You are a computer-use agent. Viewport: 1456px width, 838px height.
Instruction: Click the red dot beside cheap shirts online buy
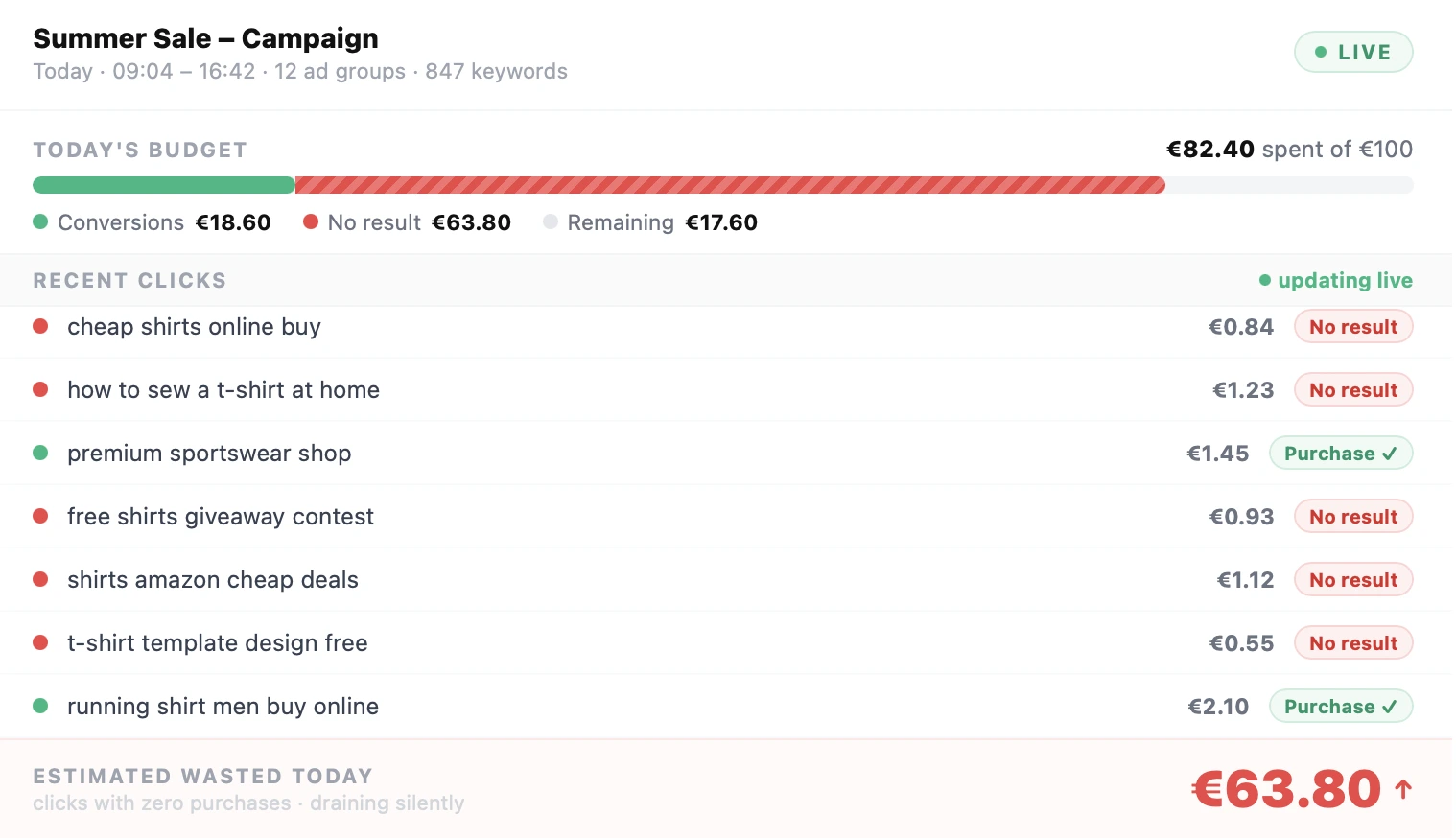(40, 326)
